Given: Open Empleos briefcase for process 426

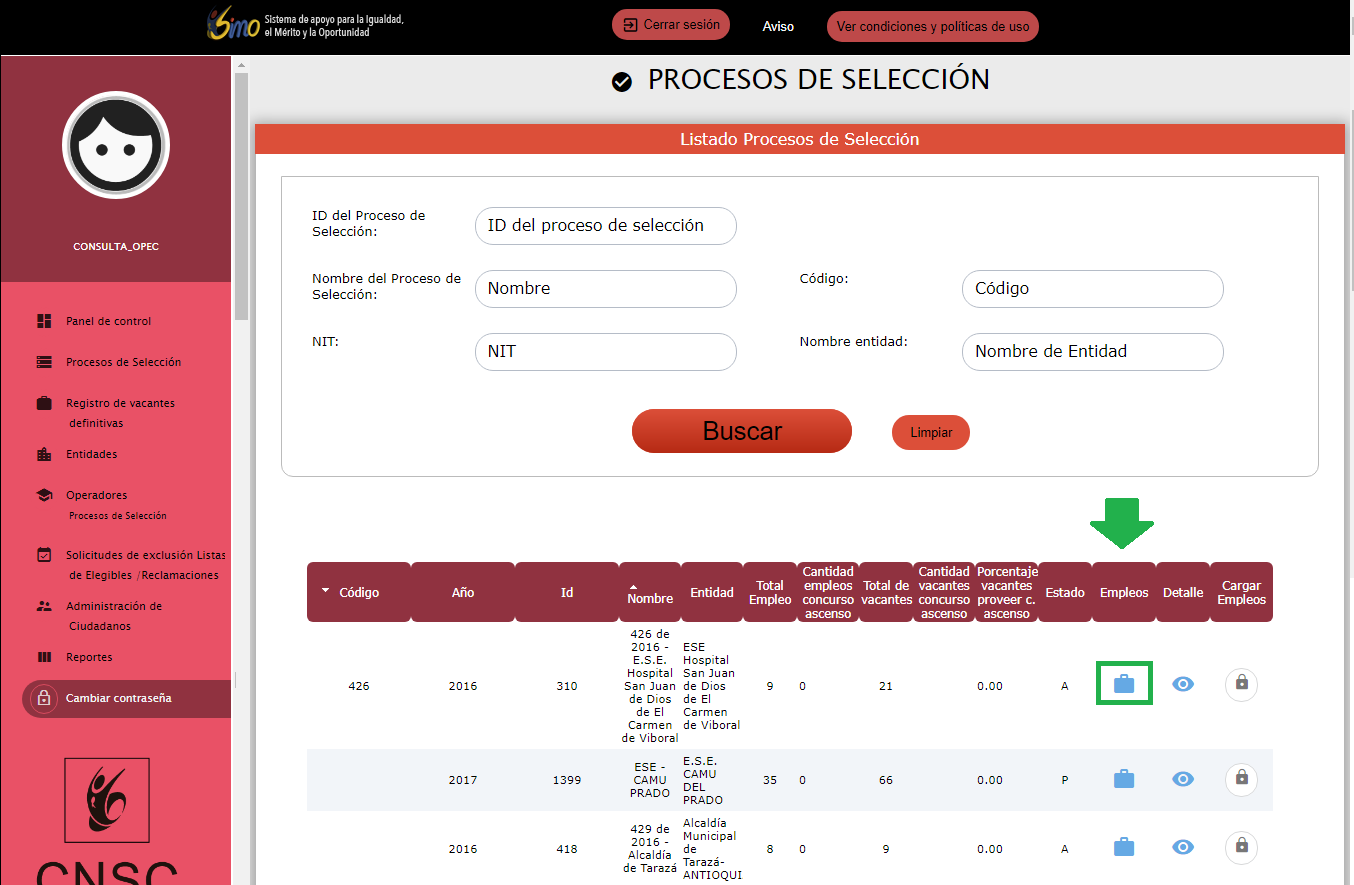Looking at the screenshot, I should [x=1124, y=684].
